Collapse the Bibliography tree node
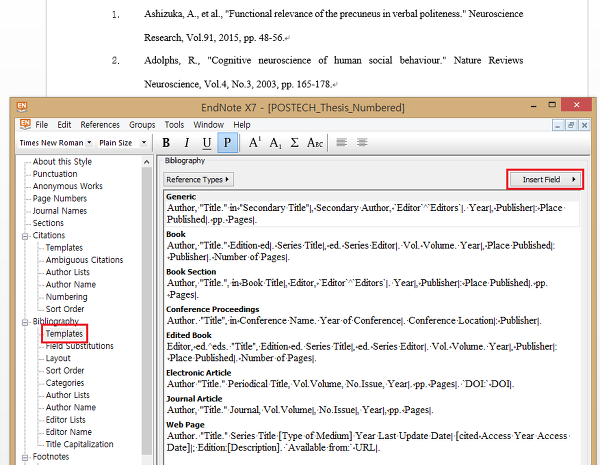600x465 pixels. tap(25, 322)
